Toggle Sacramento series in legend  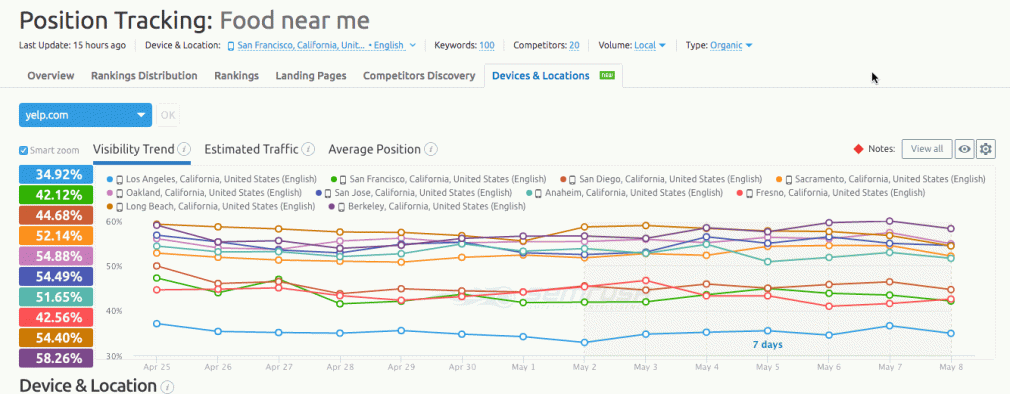(880, 179)
